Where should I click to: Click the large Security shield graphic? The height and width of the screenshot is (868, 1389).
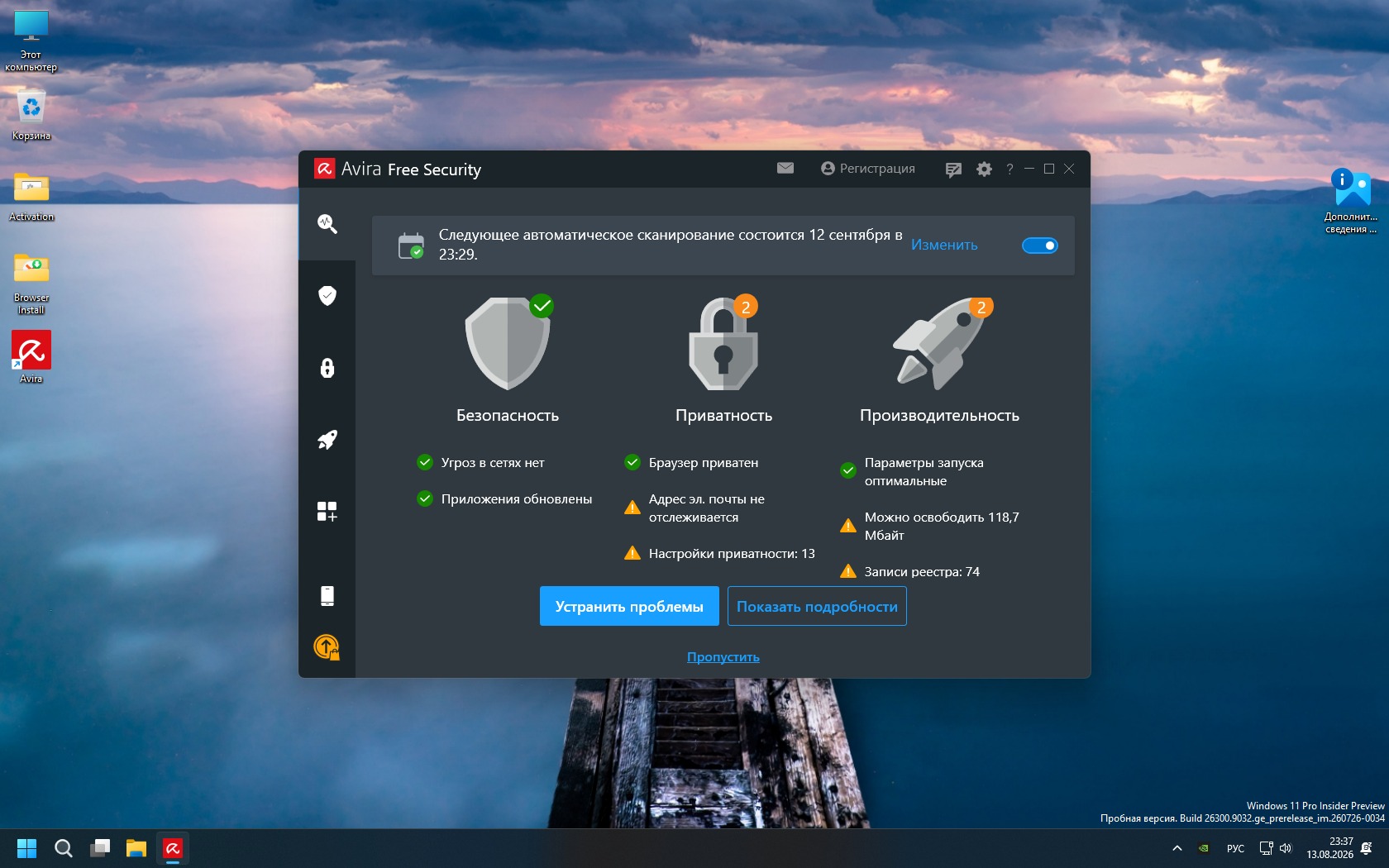coord(508,342)
